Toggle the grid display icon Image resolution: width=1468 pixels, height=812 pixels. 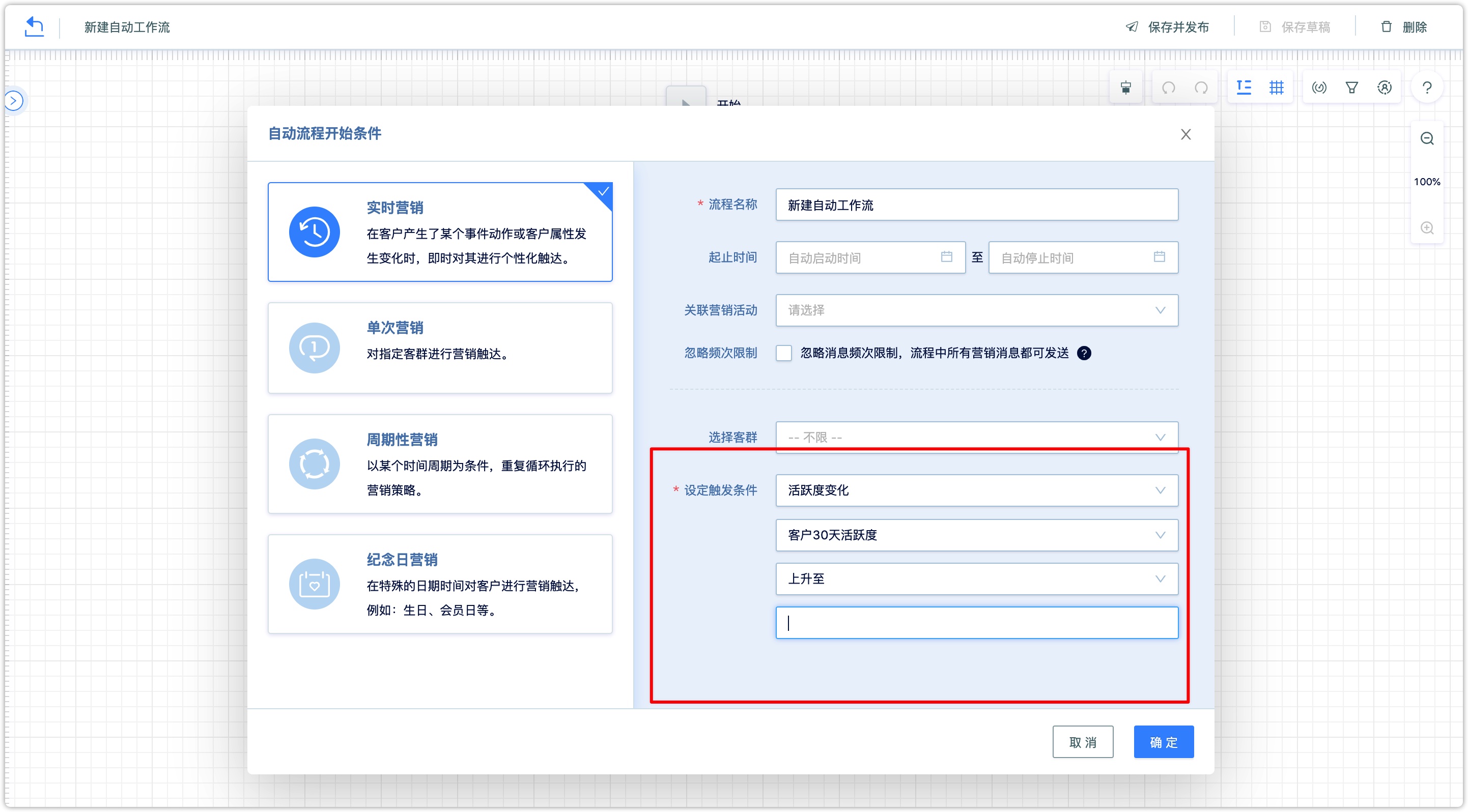[1277, 87]
